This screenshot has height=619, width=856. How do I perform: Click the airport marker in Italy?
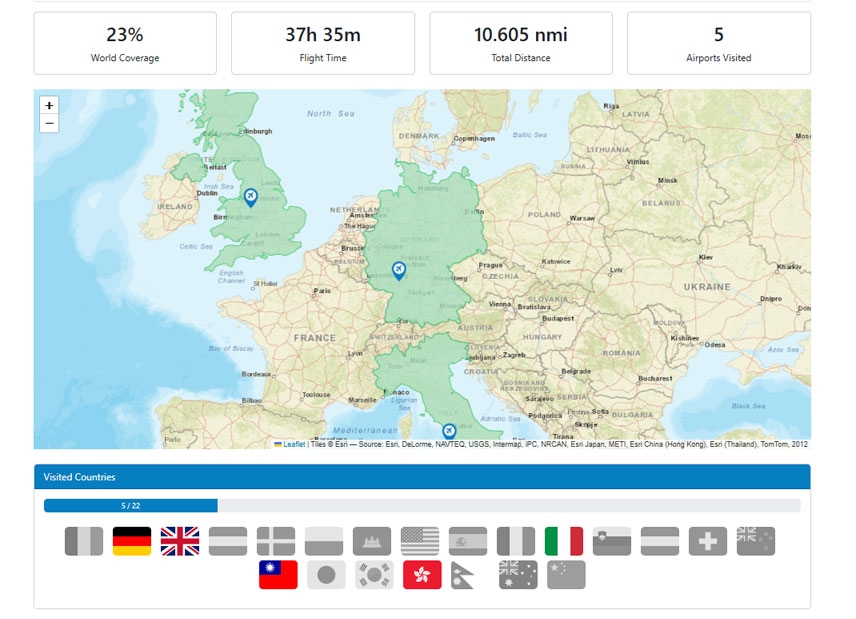coord(449,431)
